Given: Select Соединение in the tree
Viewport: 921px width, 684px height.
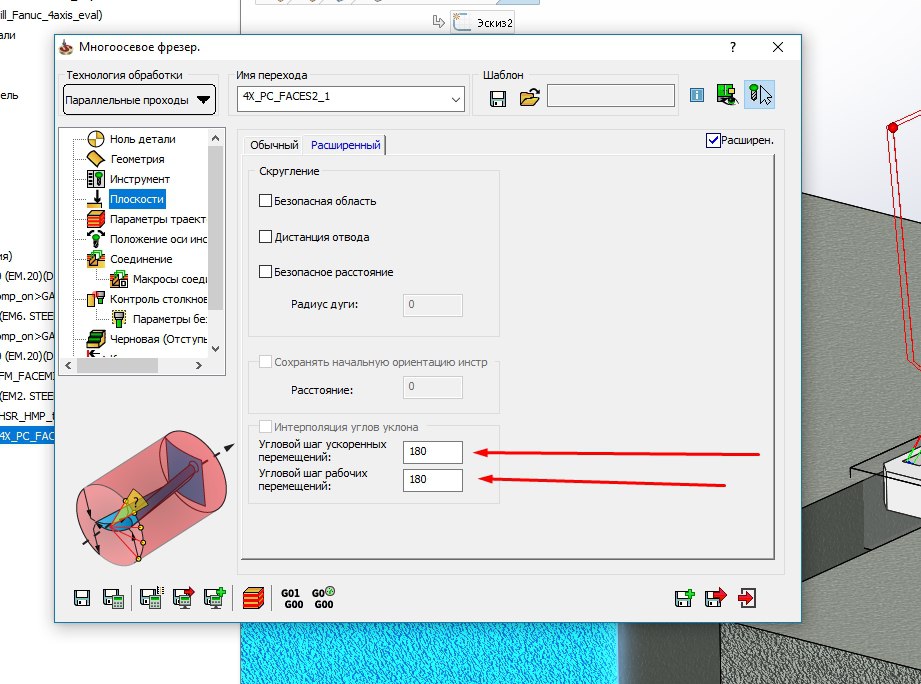Looking at the screenshot, I should click(x=141, y=259).
